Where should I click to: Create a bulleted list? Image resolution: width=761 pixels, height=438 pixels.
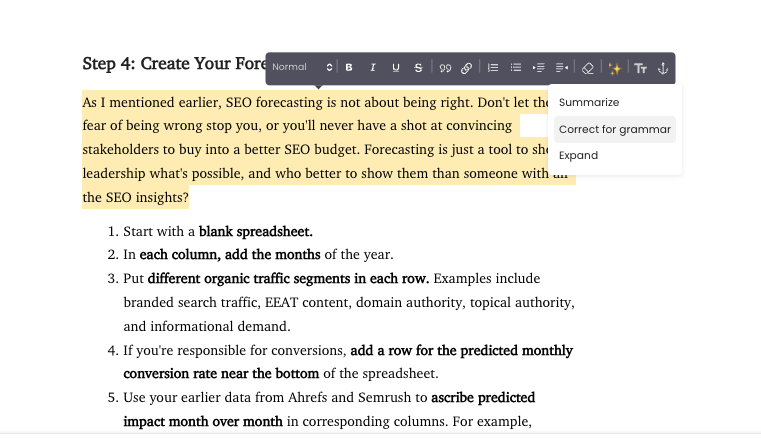tap(515, 67)
